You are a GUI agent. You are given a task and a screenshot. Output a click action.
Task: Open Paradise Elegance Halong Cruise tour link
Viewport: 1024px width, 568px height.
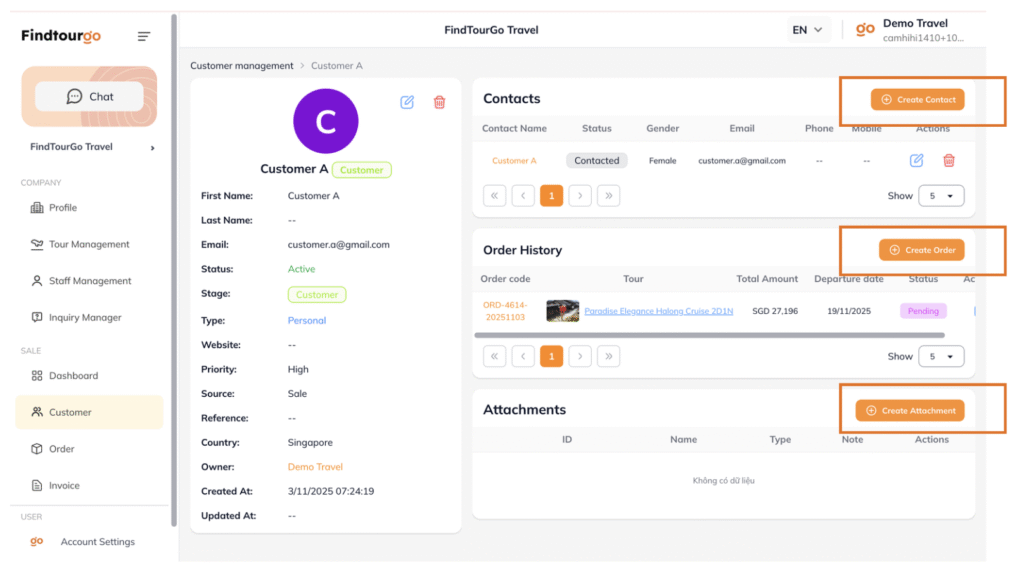click(658, 311)
